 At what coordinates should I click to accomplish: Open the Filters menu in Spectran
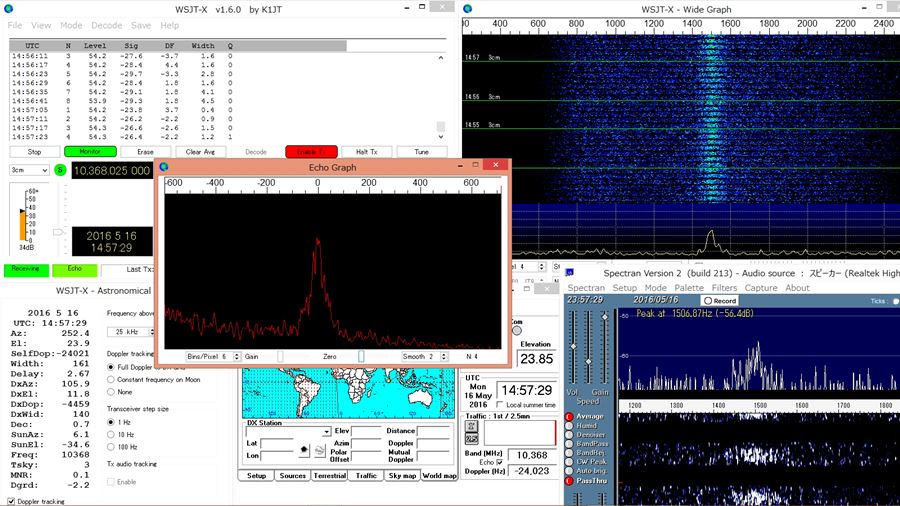point(724,288)
